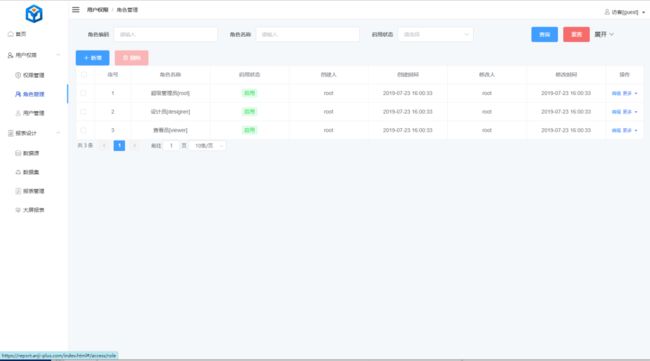
Task: Click the next page arrow in pagination
Action: point(134,145)
